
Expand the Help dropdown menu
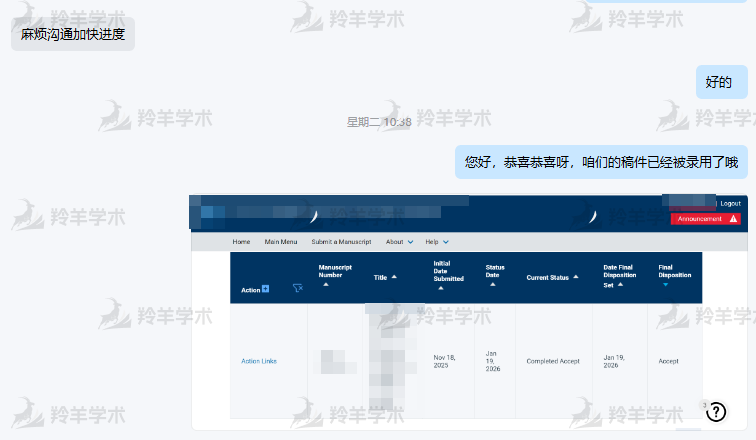[446, 242]
